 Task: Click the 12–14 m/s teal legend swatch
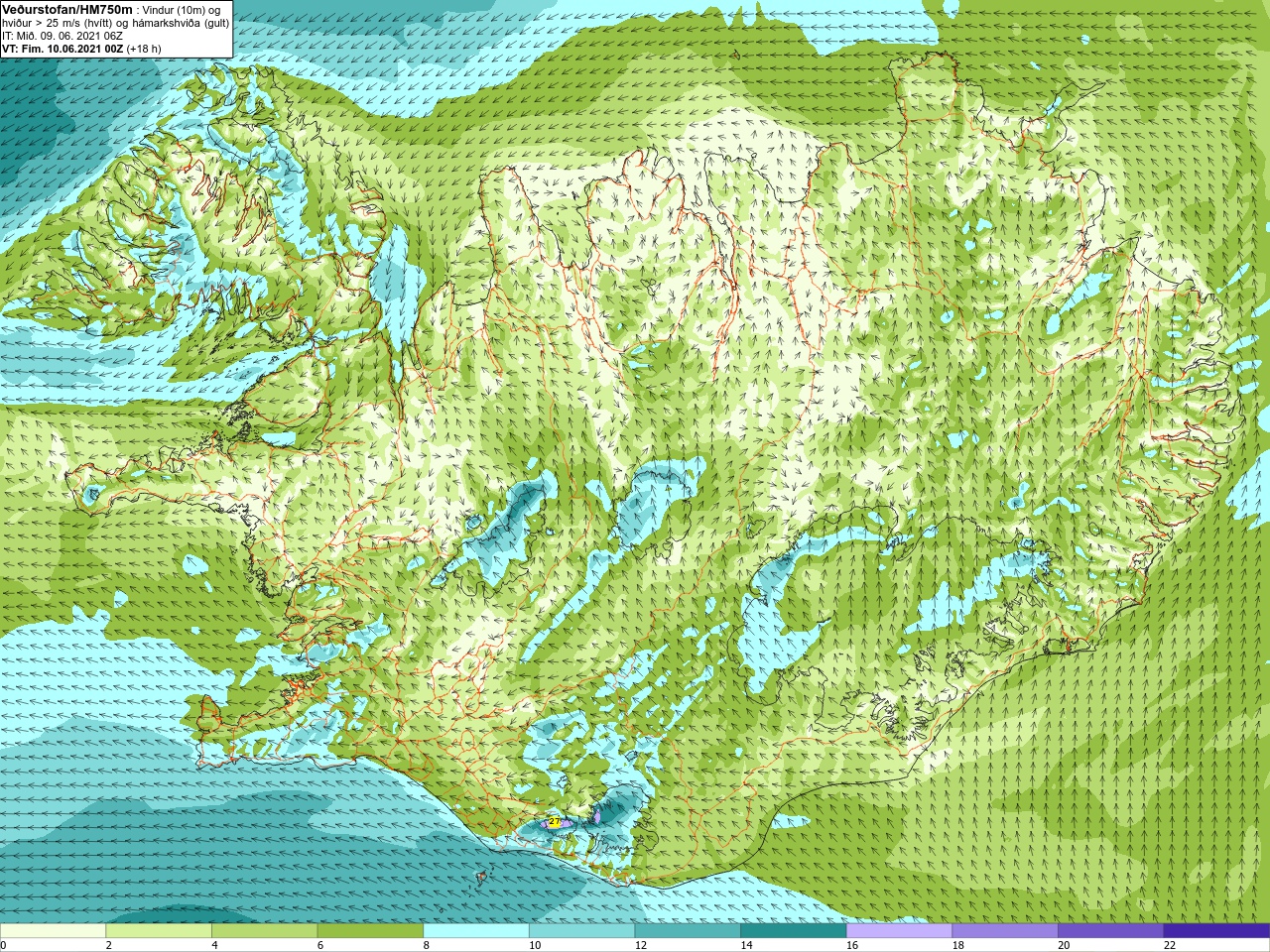click(688, 930)
